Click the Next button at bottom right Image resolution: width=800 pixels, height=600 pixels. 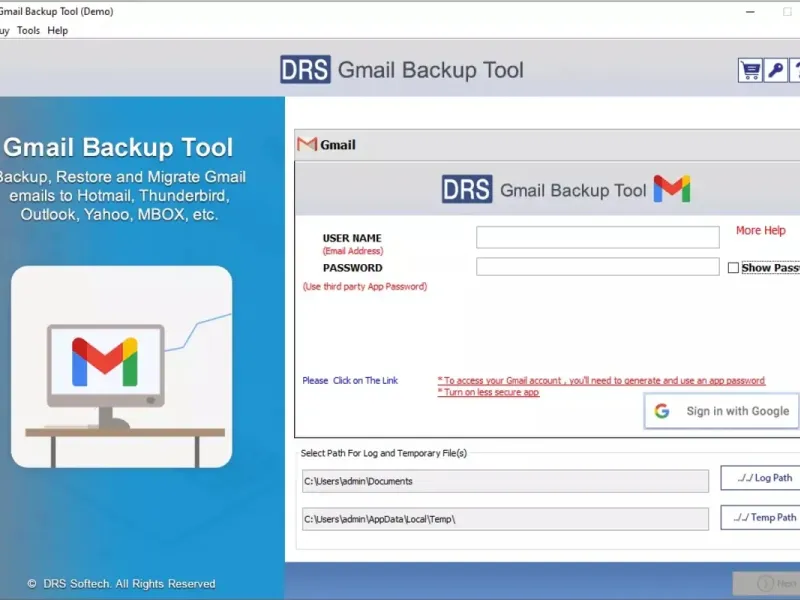(766, 583)
